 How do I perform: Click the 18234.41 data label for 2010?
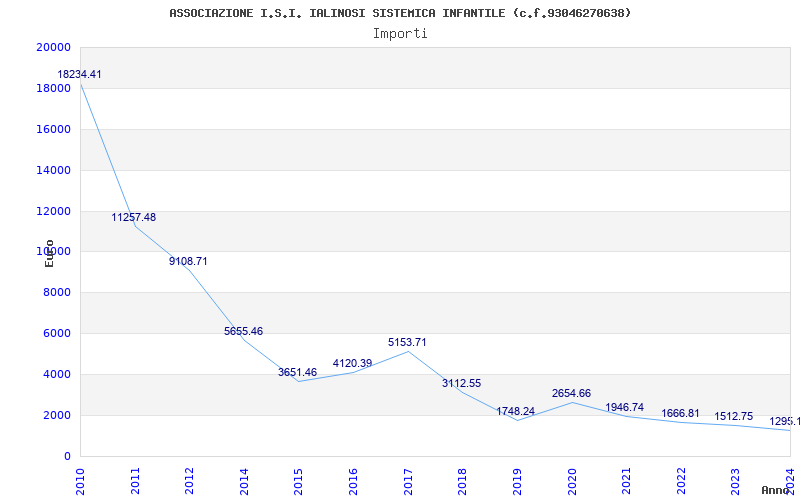tap(79, 75)
